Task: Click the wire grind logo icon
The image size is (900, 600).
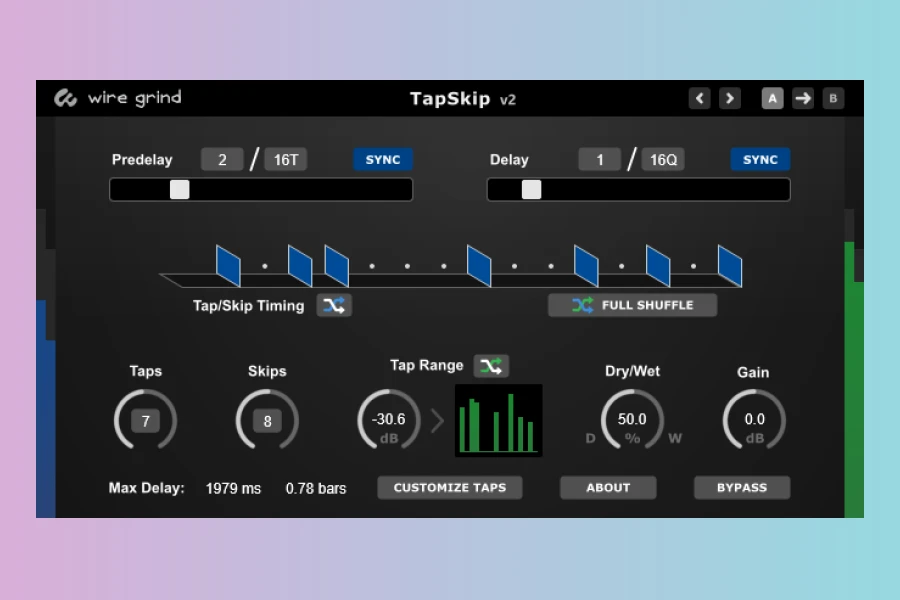Action: pyautogui.click(x=65, y=98)
